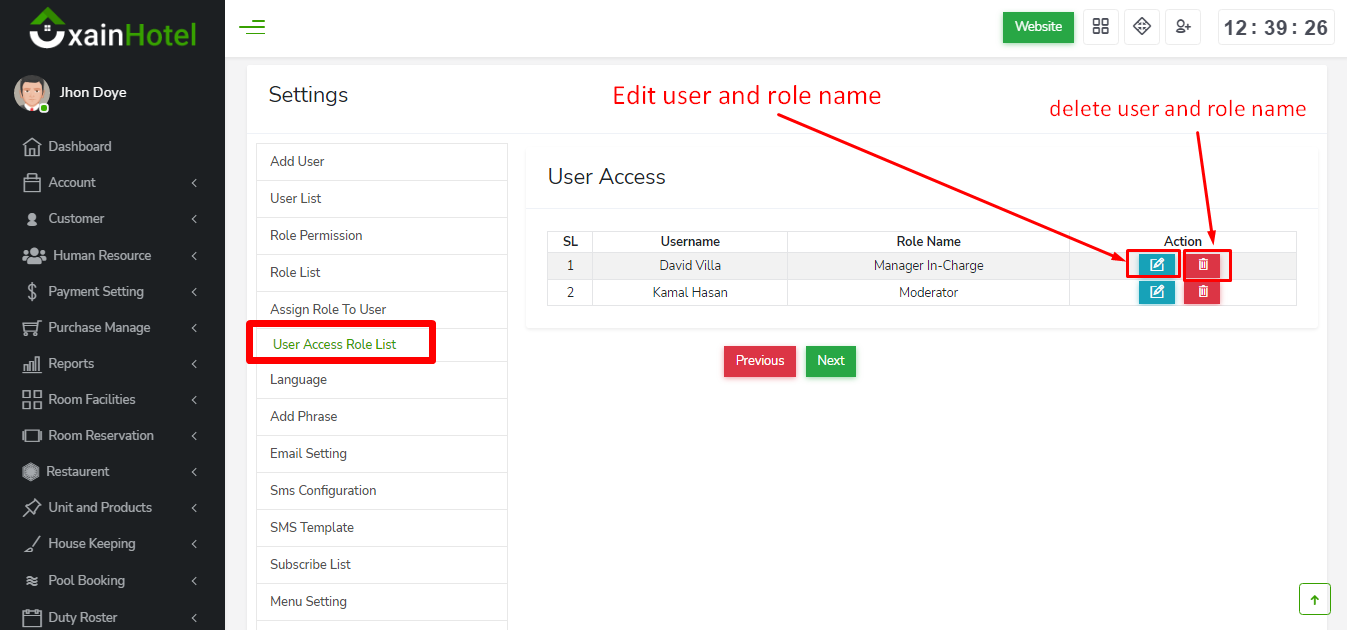Click the add-user icon in top bar
This screenshot has width=1347, height=630.
coord(1182,27)
